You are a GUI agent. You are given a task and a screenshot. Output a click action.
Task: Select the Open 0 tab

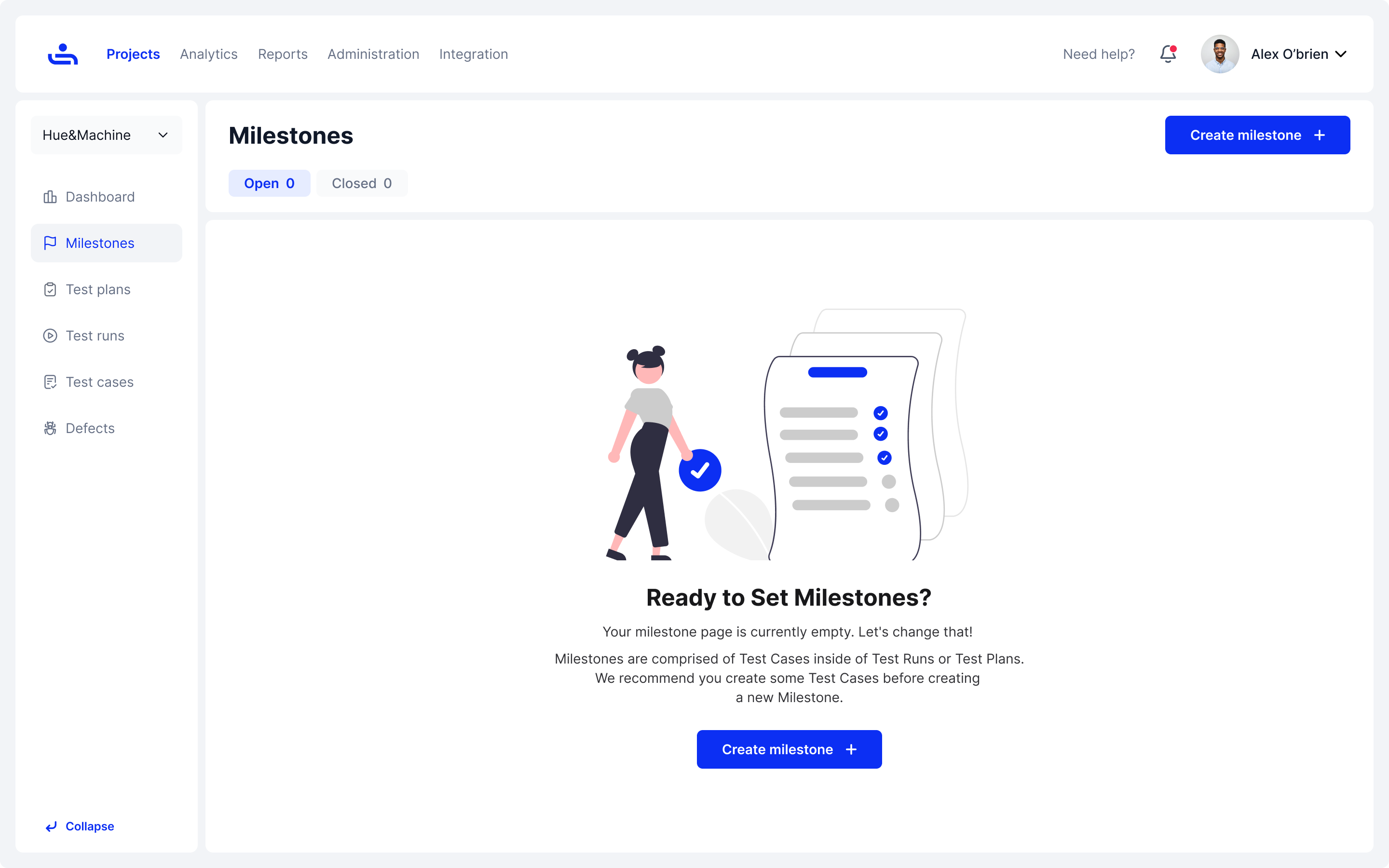pyautogui.click(x=269, y=183)
